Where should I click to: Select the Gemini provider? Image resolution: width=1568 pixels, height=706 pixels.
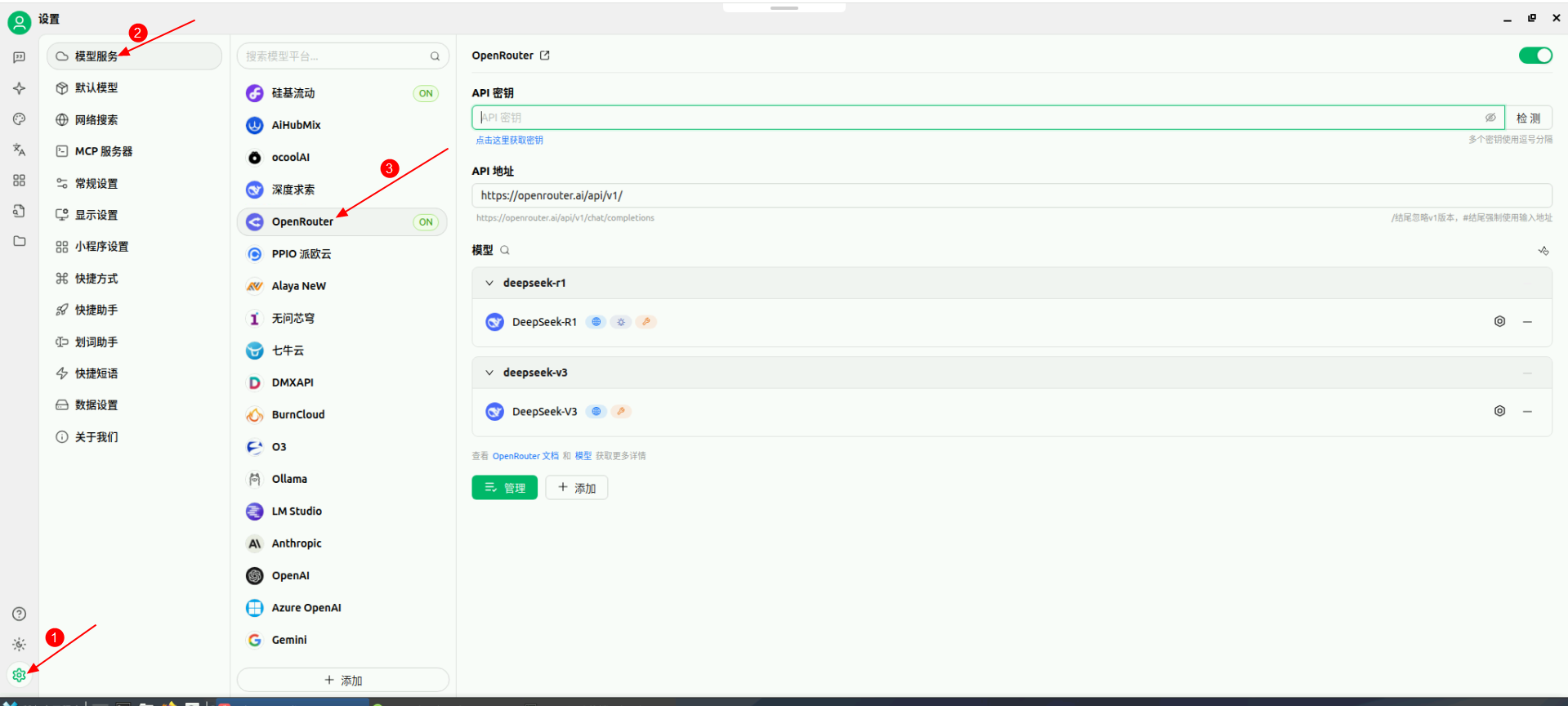tap(342, 640)
